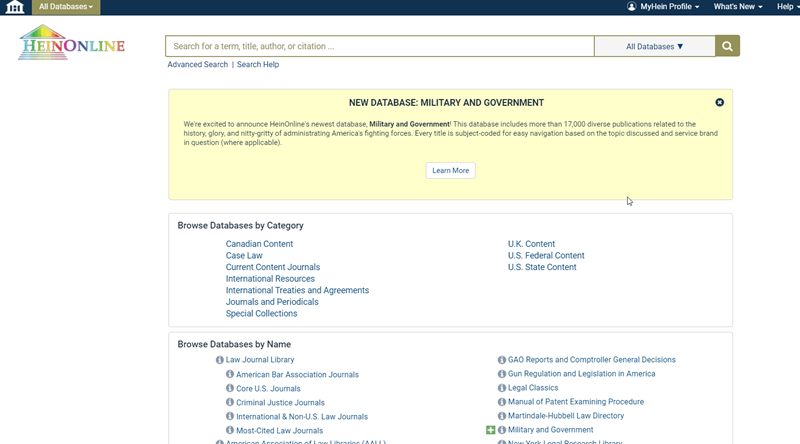The height and width of the screenshot is (444, 800).
Task: Click info icon beside GAO Reports and Comptroller General Decisions
Action: click(502, 360)
